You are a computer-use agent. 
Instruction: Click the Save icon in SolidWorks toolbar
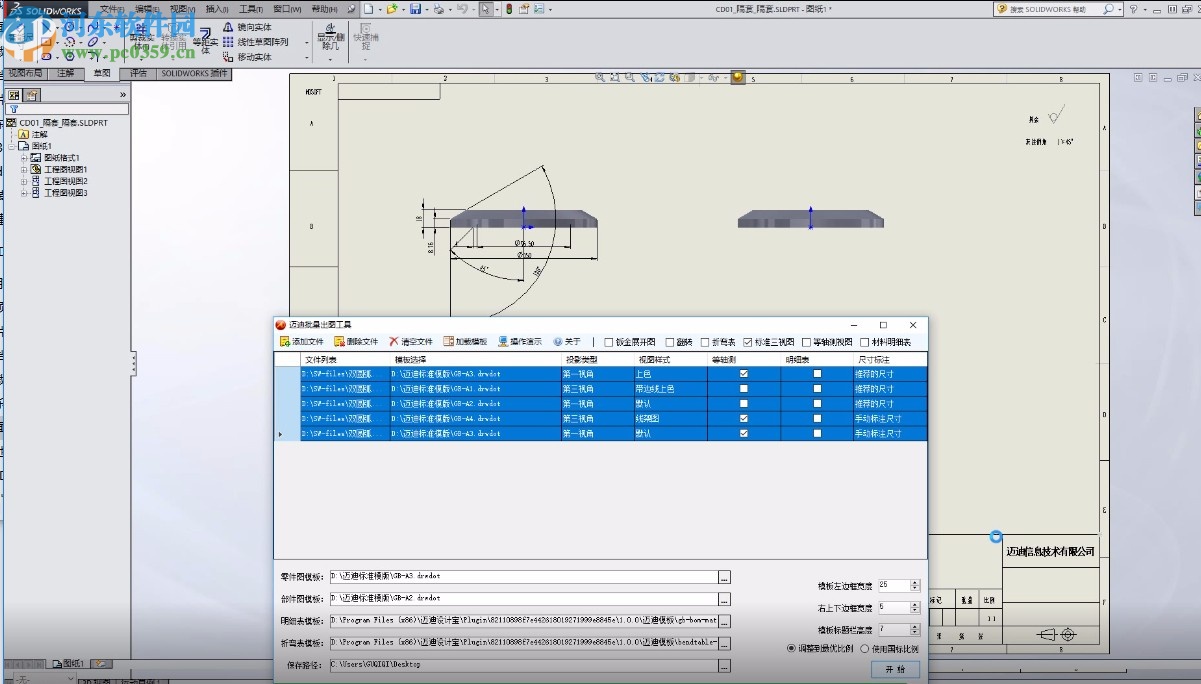tap(415, 9)
